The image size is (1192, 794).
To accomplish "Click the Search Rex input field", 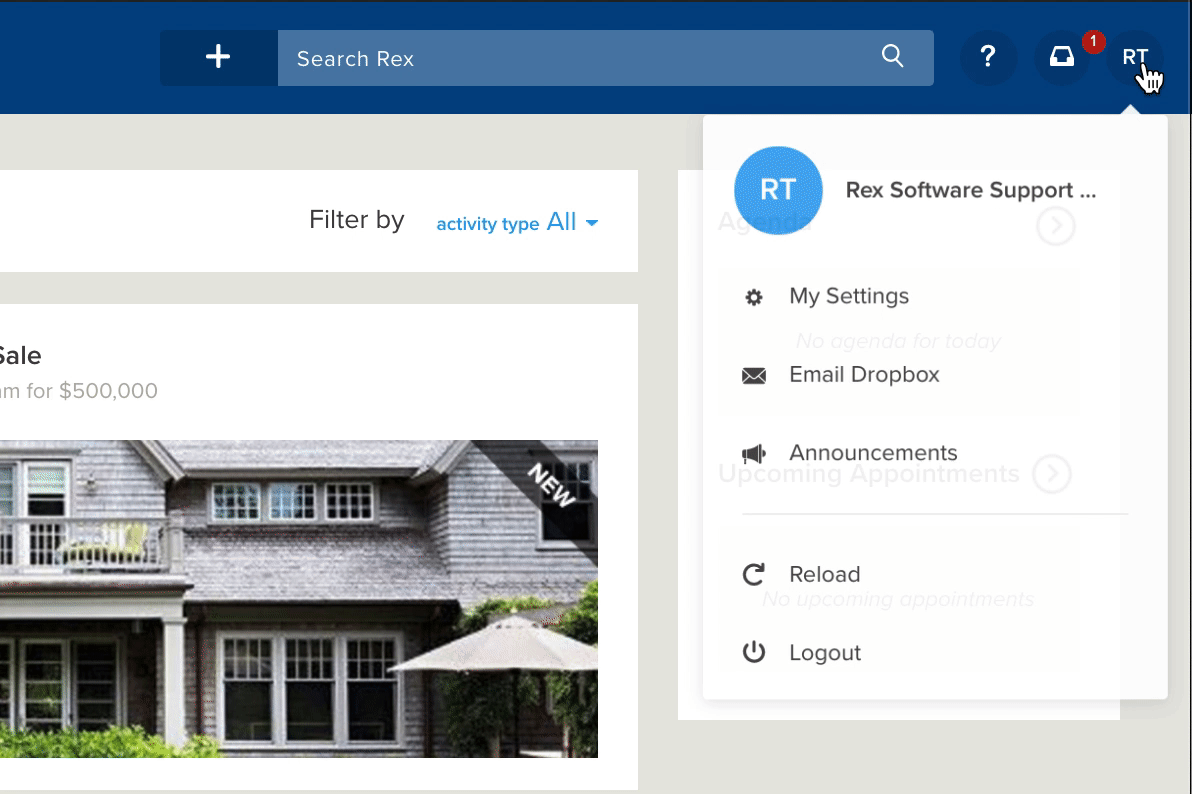I will [605, 58].
